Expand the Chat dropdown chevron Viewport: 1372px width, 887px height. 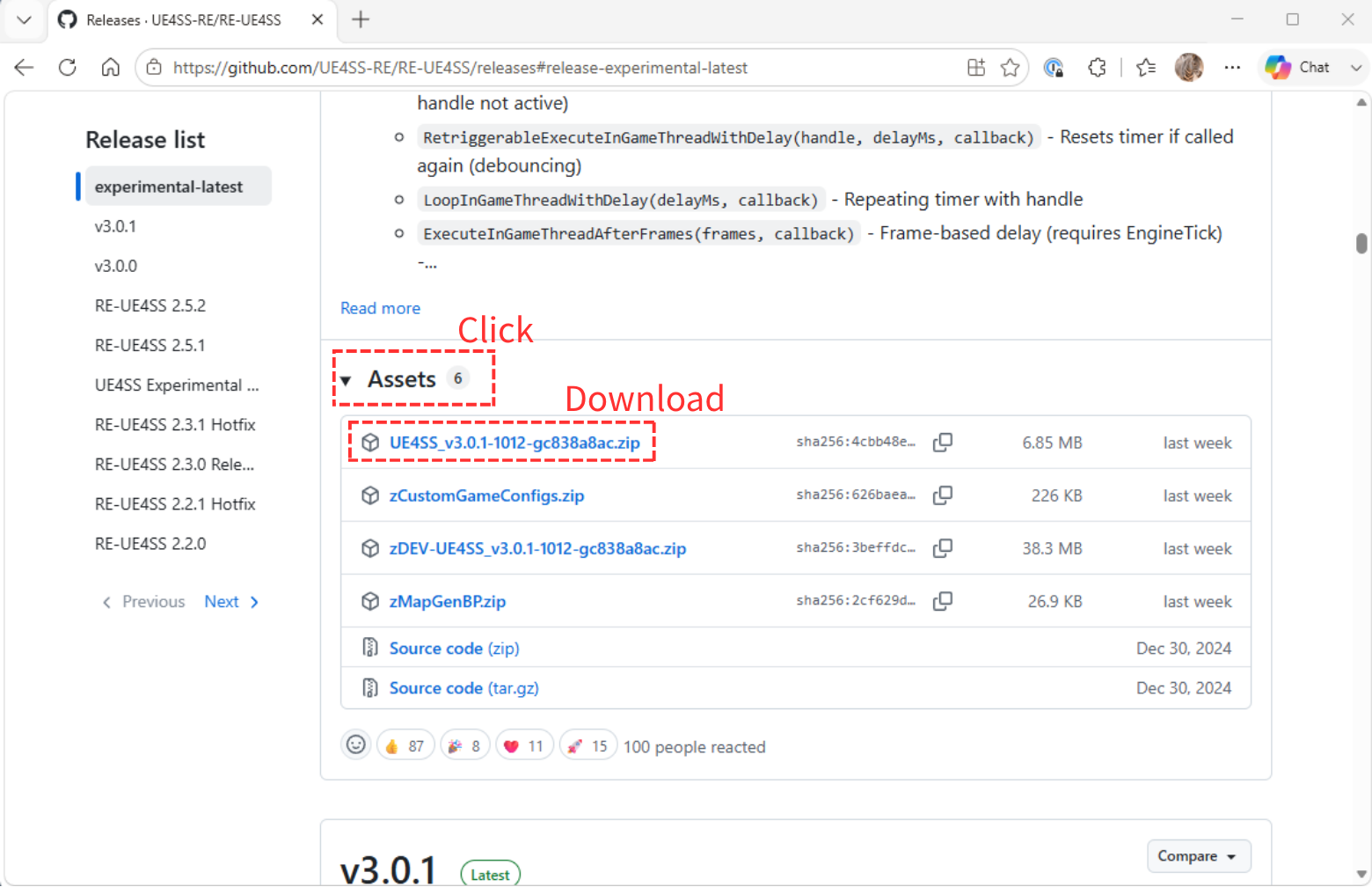click(1356, 68)
